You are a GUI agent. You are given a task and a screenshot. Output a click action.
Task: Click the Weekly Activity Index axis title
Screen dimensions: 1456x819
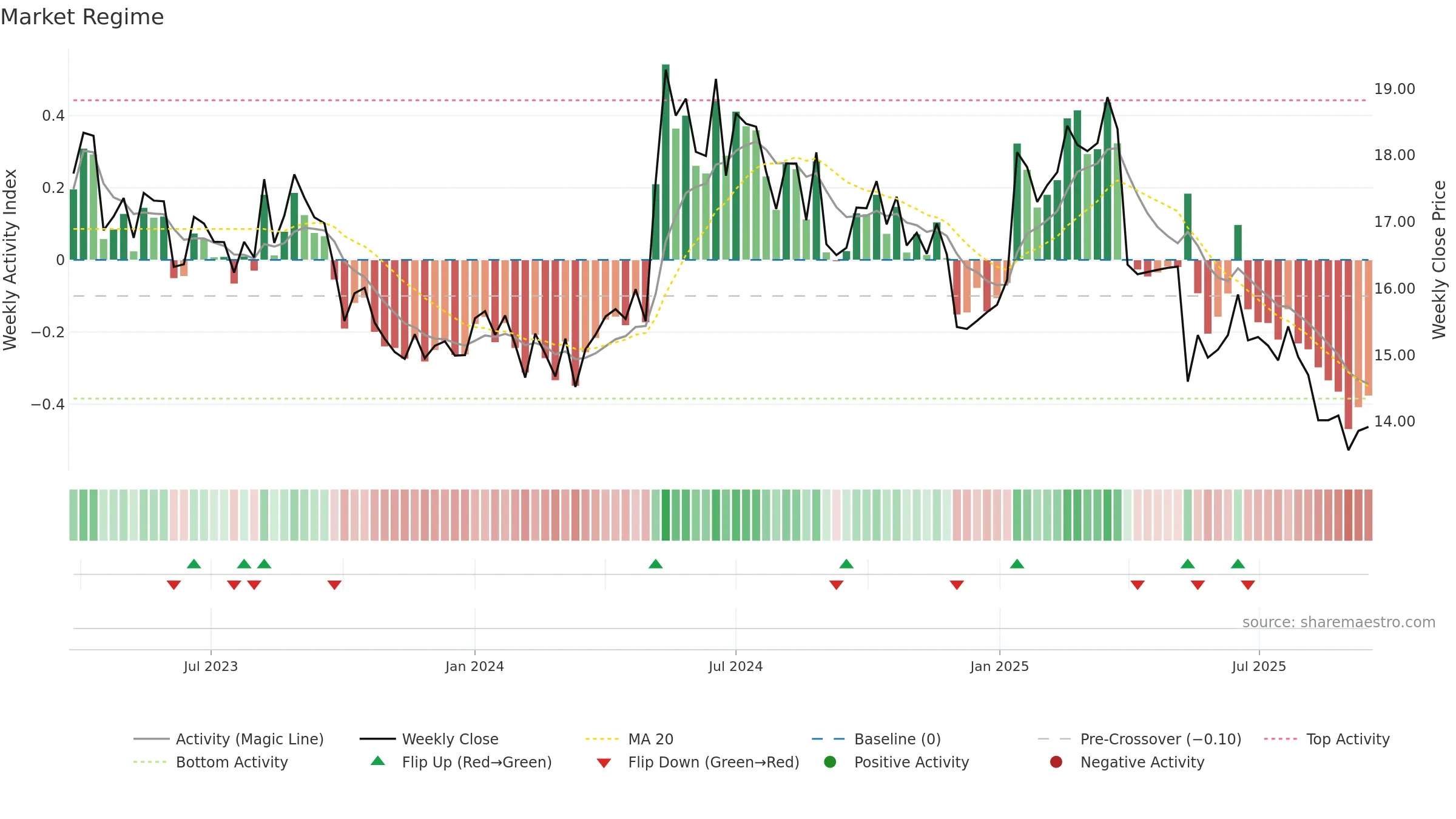pyautogui.click(x=10, y=260)
